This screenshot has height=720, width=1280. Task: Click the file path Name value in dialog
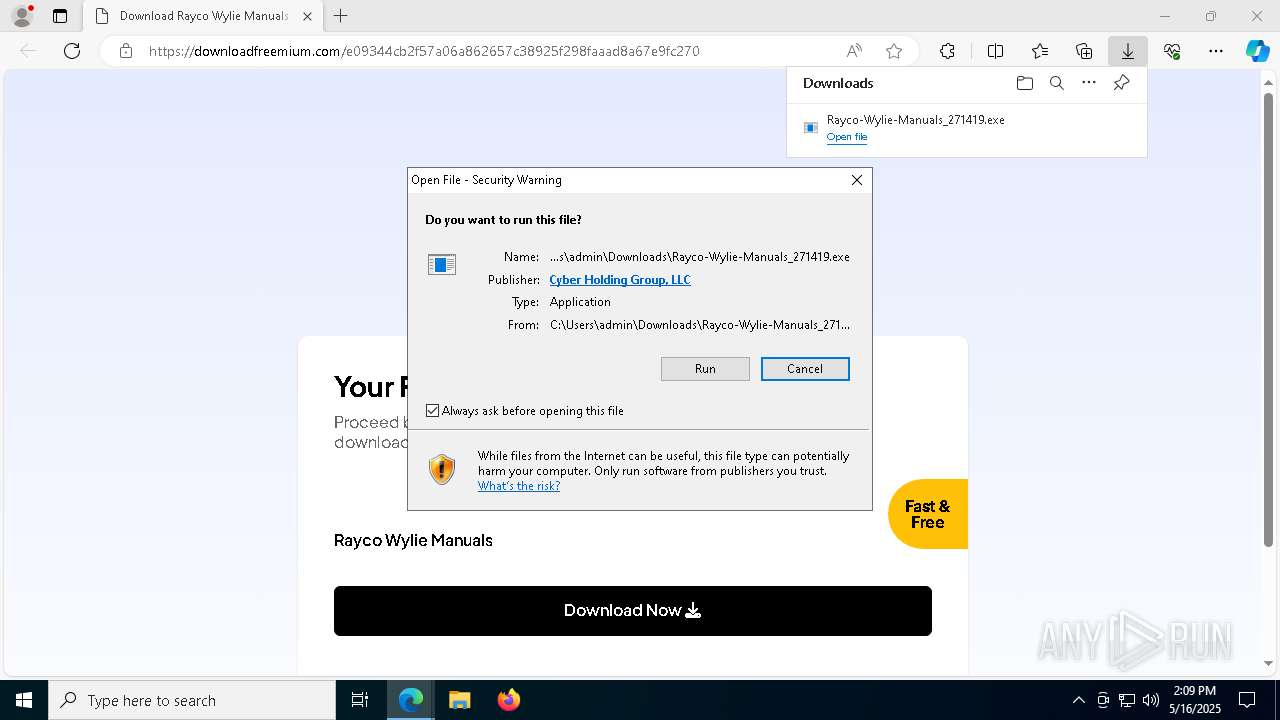pos(700,257)
